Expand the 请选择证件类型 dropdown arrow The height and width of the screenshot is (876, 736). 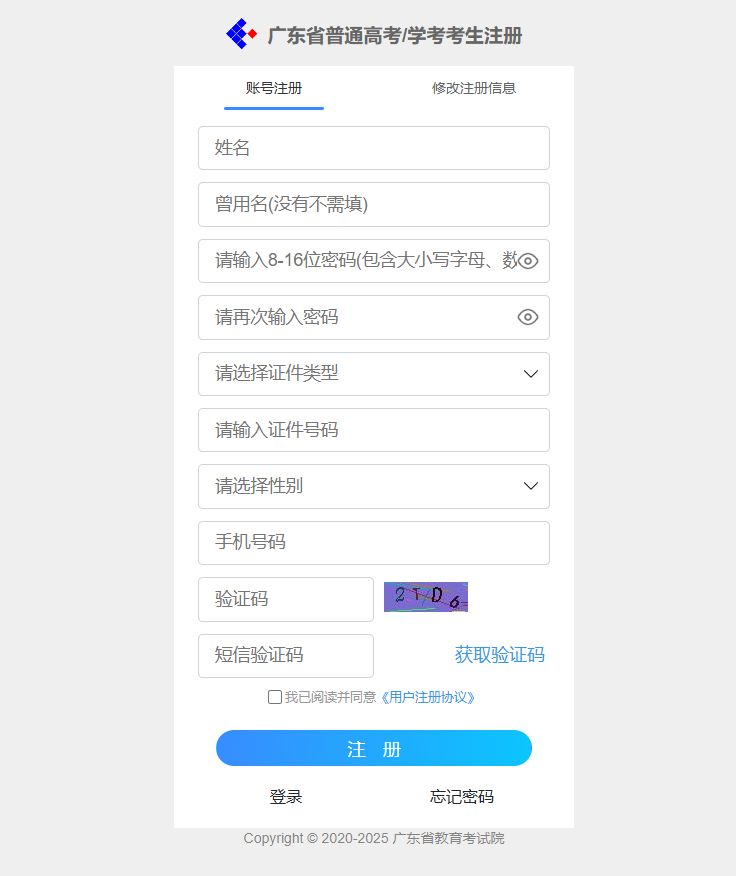tap(530, 374)
